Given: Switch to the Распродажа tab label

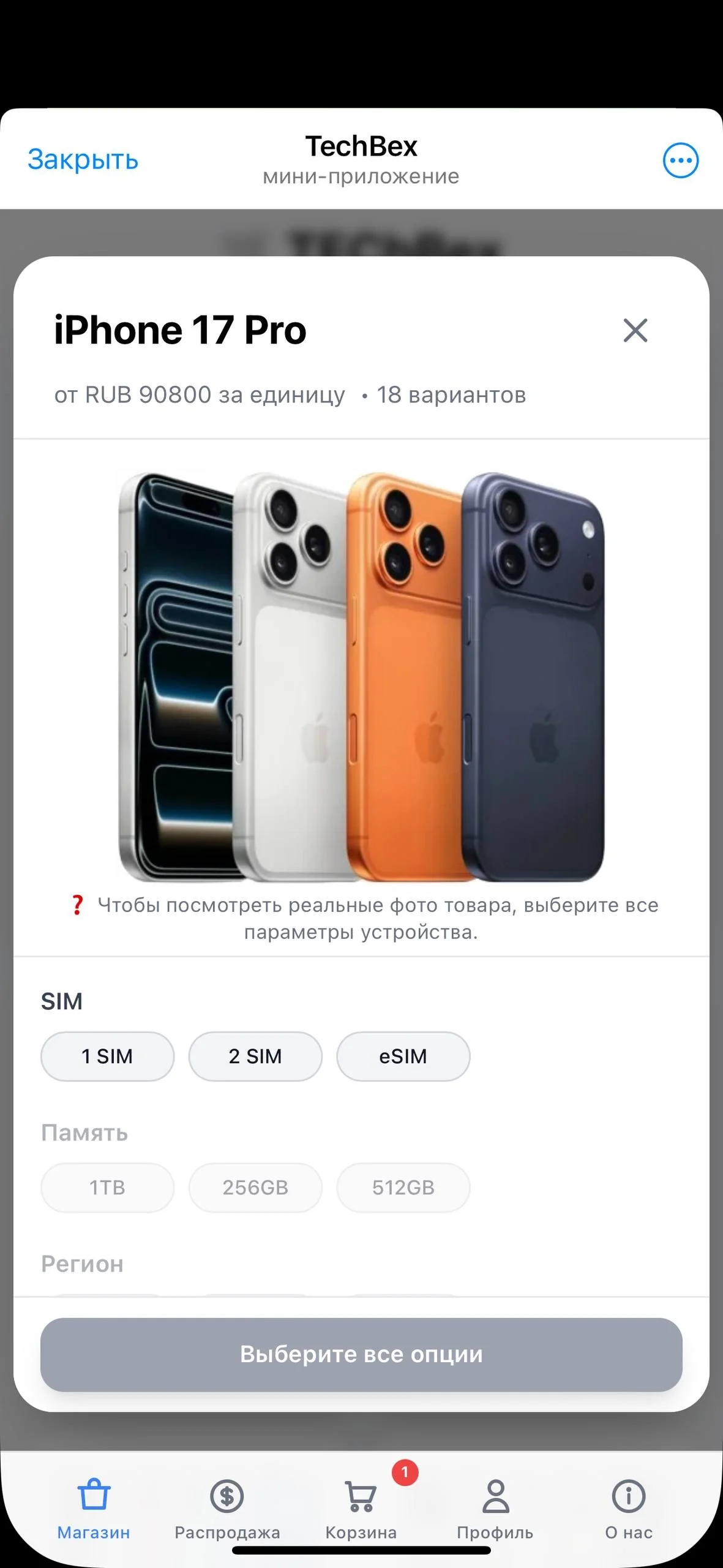Looking at the screenshot, I should coord(227,1532).
